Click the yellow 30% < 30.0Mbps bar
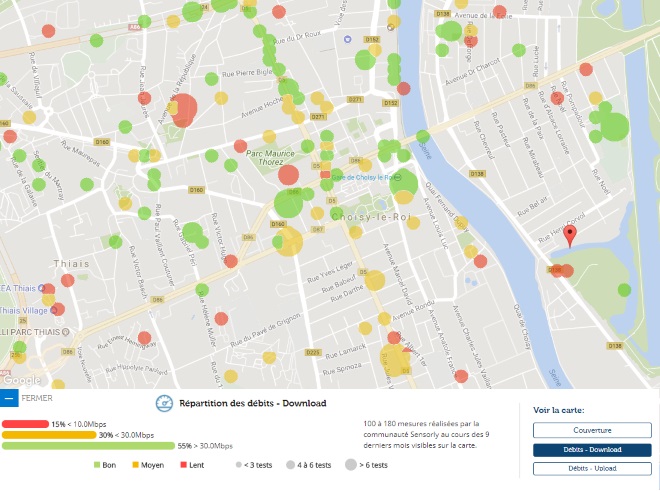Viewport: 660px width, 491px height. 48,435
